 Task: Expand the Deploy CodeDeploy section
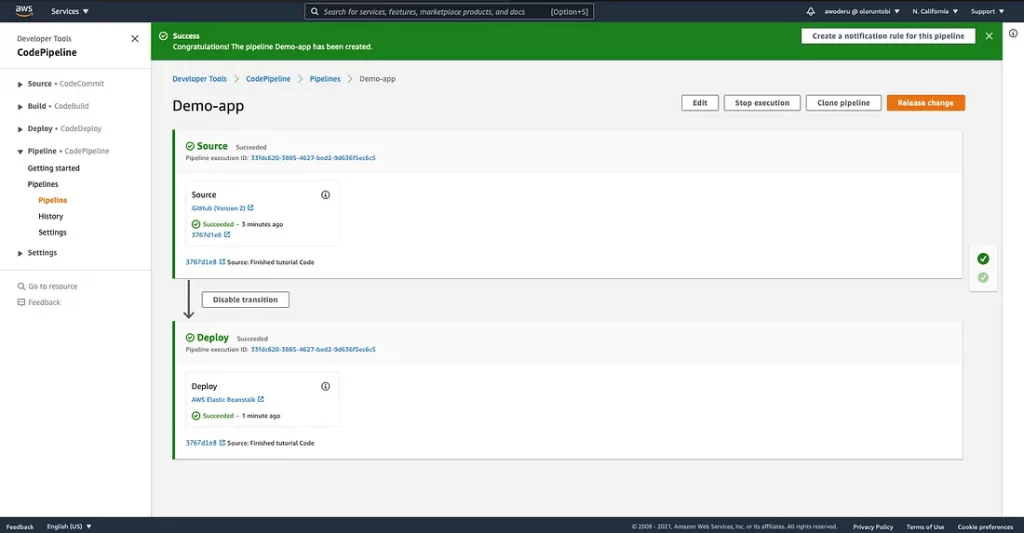coord(20,129)
